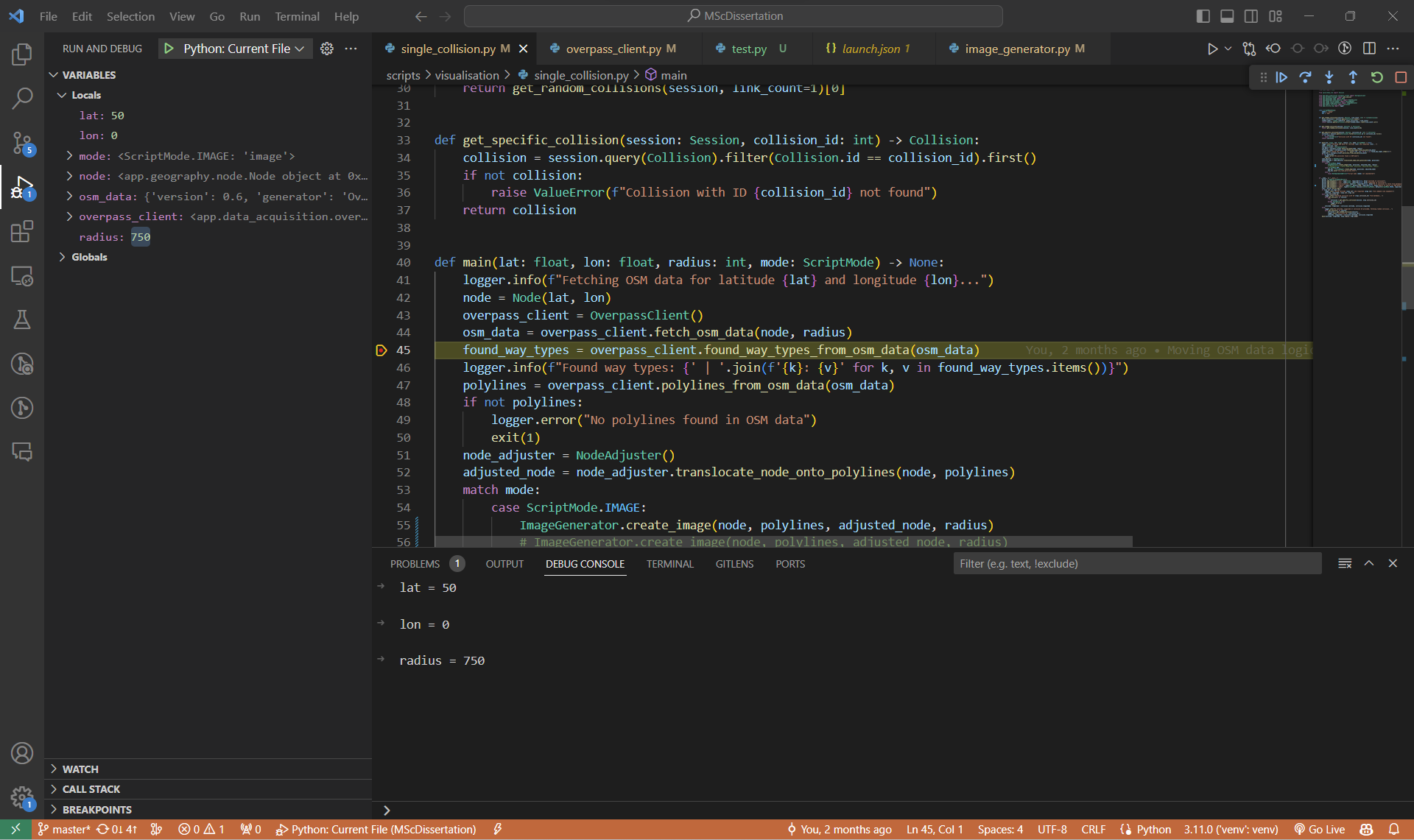This screenshot has width=1414, height=840.
Task: Open the Extensions view
Action: (x=22, y=231)
